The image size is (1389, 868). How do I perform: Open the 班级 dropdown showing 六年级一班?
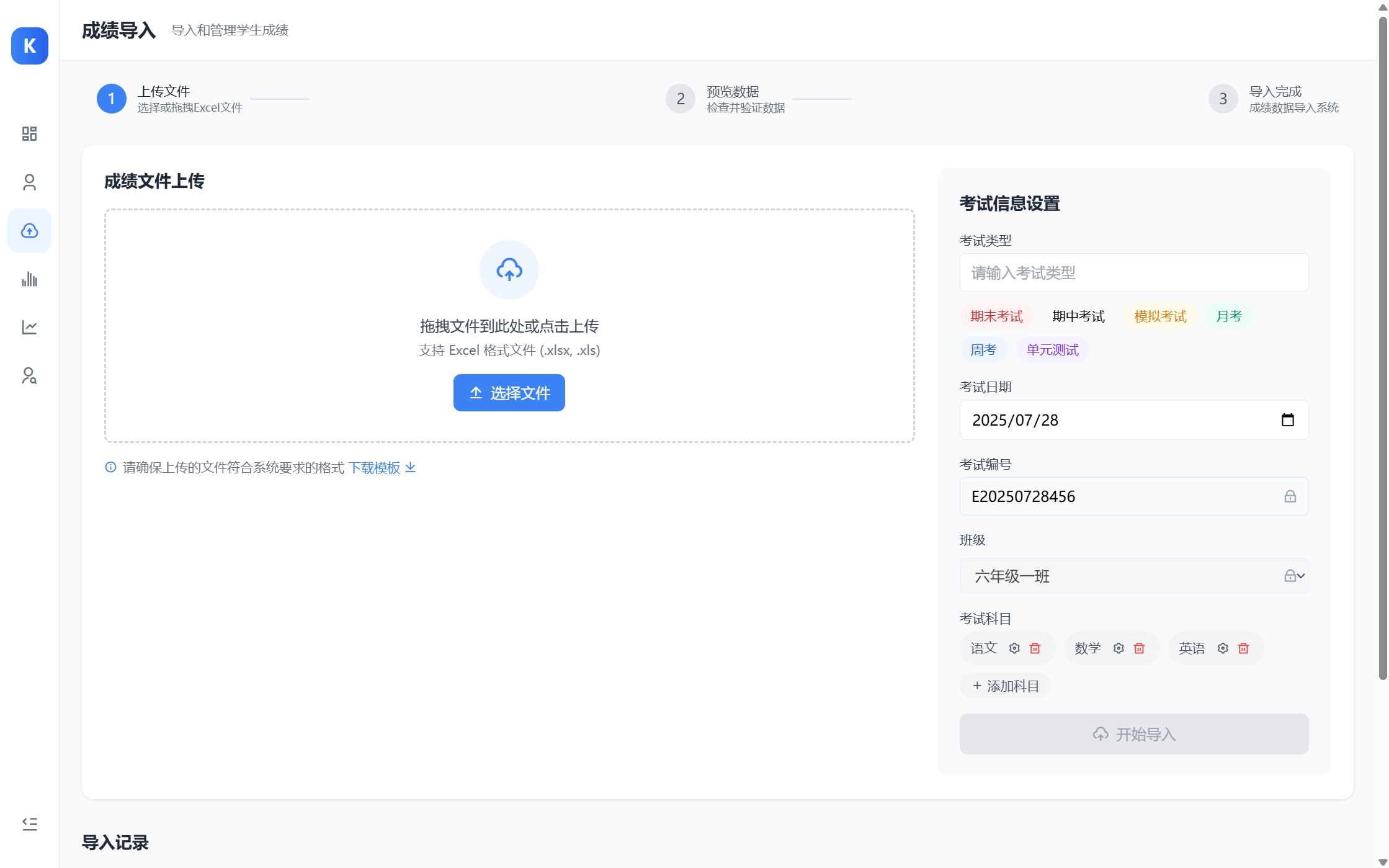pos(1133,576)
